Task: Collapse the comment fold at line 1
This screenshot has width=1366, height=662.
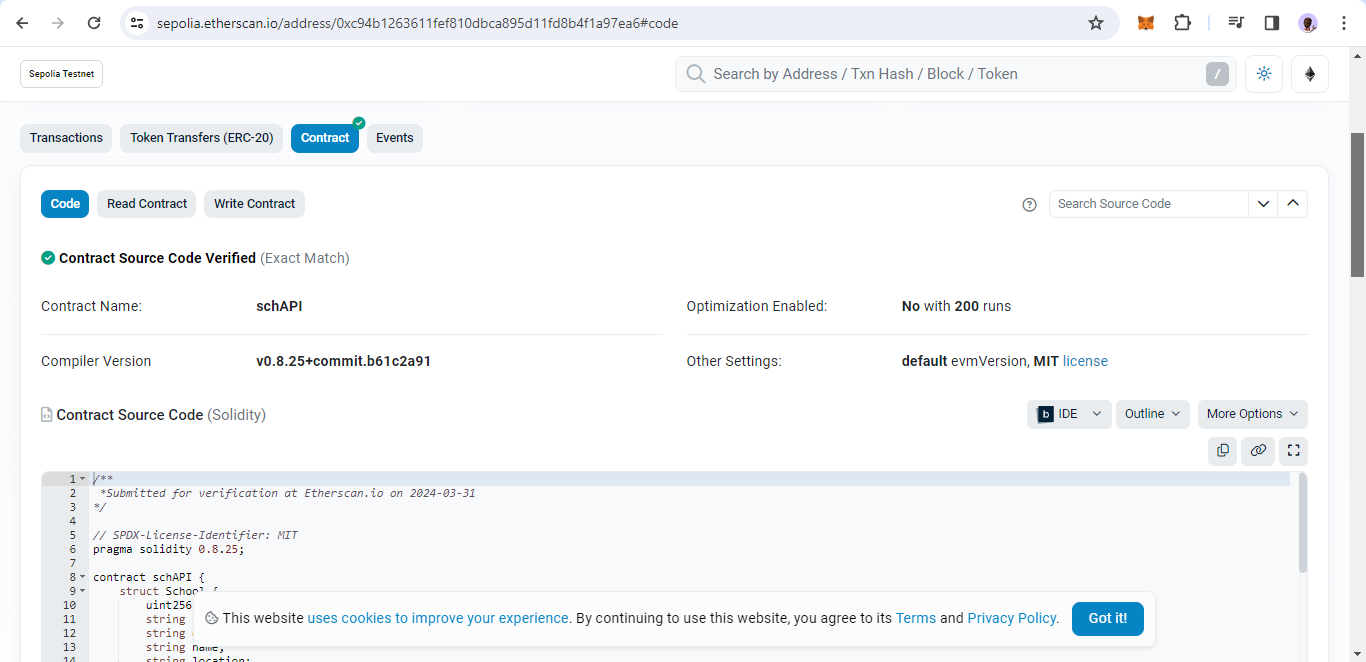Action: [83, 479]
